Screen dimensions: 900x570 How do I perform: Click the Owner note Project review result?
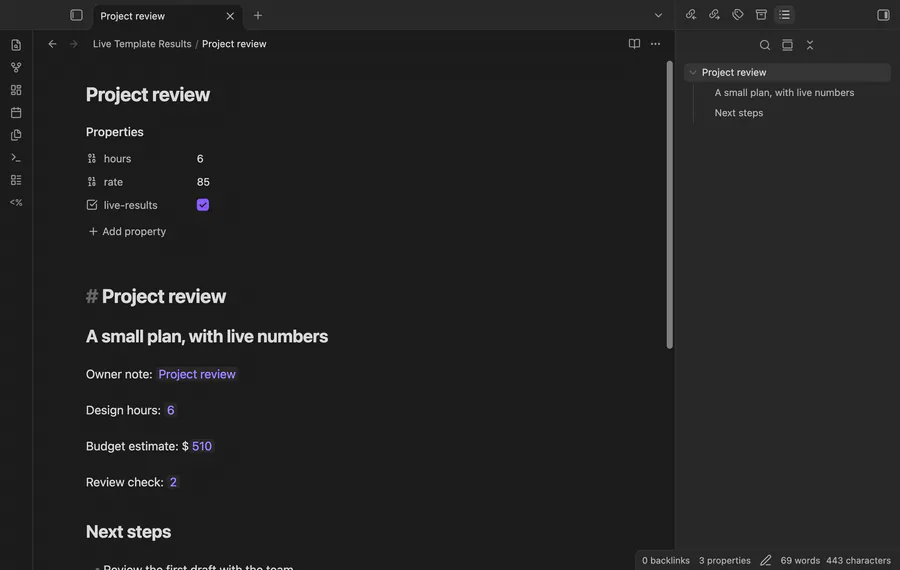click(x=197, y=374)
